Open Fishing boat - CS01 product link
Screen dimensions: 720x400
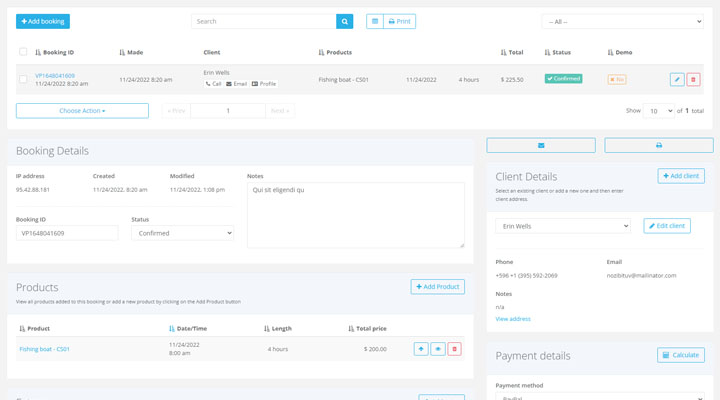point(45,349)
